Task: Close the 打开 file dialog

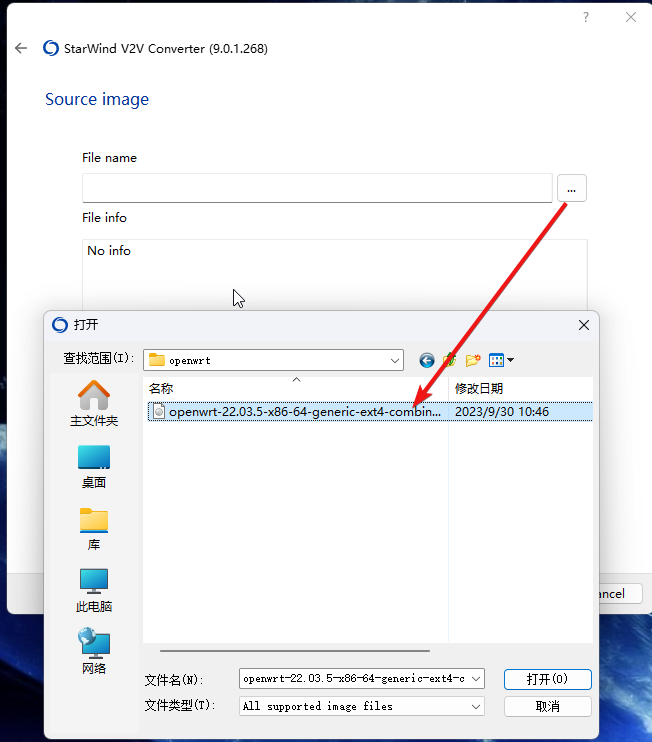Action: coord(584,325)
